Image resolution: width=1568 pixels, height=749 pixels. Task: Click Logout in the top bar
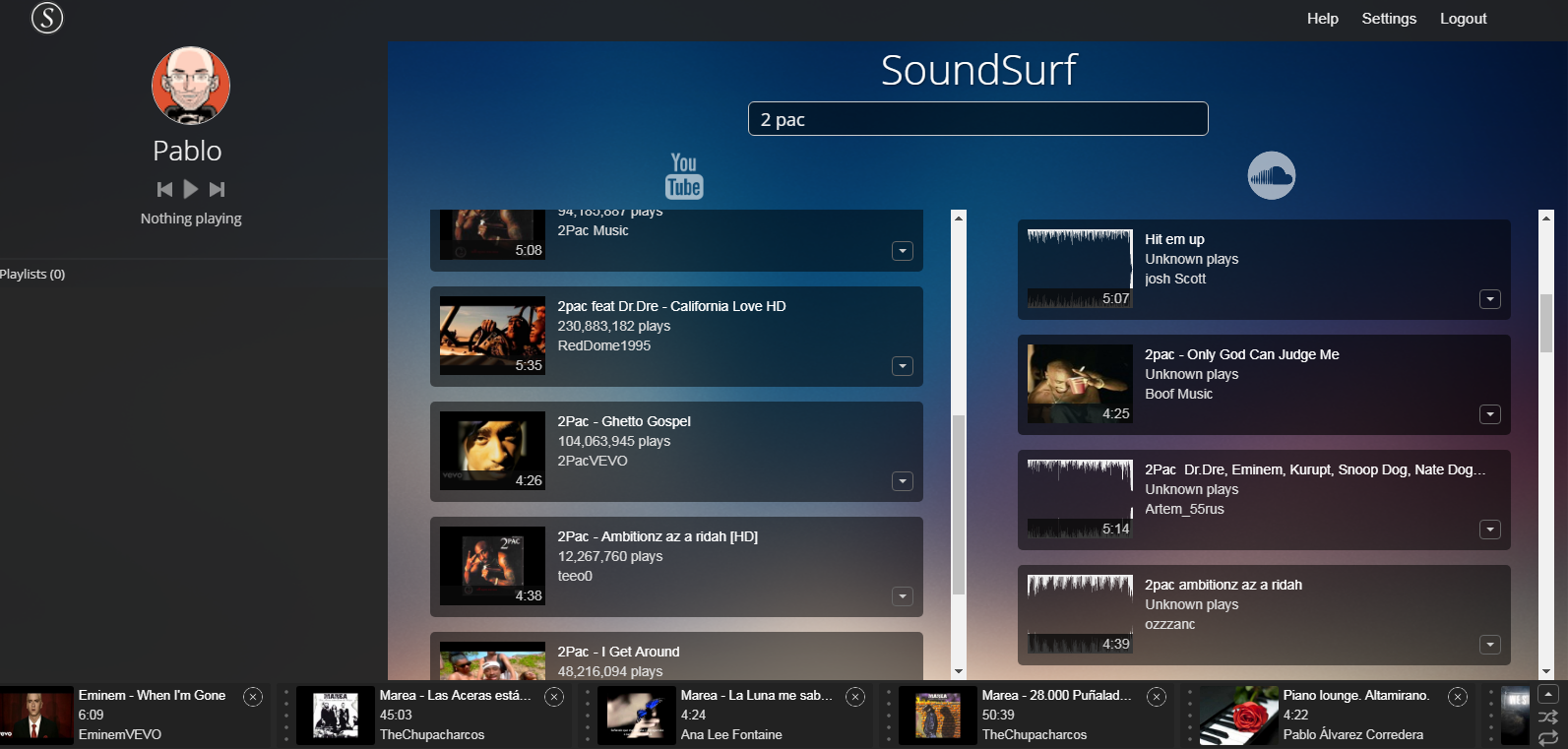(1464, 19)
